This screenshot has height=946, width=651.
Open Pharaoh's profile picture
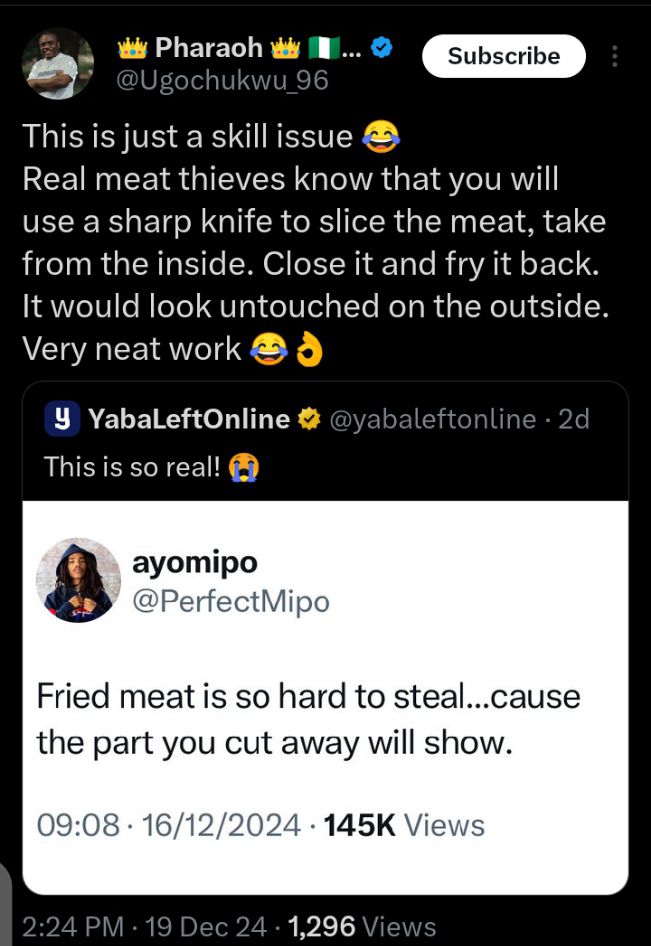click(58, 62)
